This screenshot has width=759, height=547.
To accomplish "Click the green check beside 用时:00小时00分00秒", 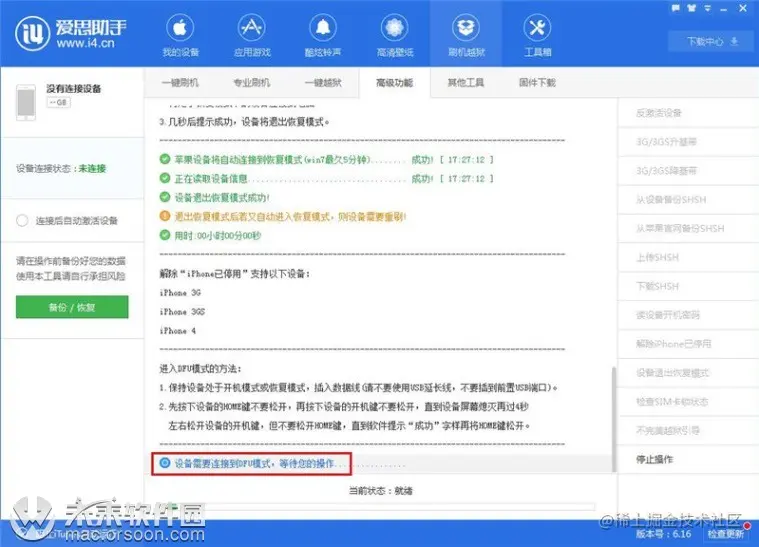I will tap(165, 235).
